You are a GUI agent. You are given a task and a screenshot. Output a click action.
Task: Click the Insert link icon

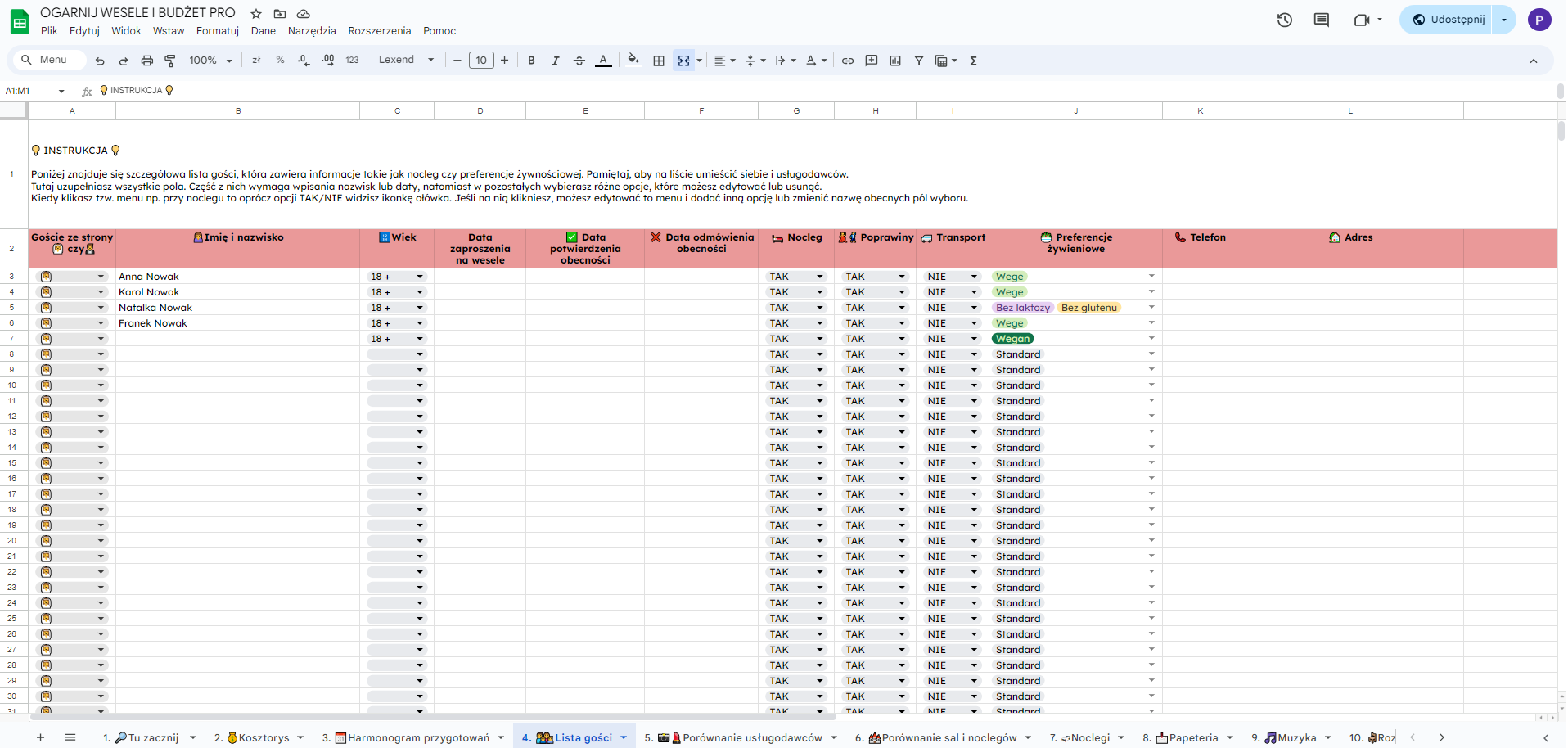pyautogui.click(x=848, y=61)
